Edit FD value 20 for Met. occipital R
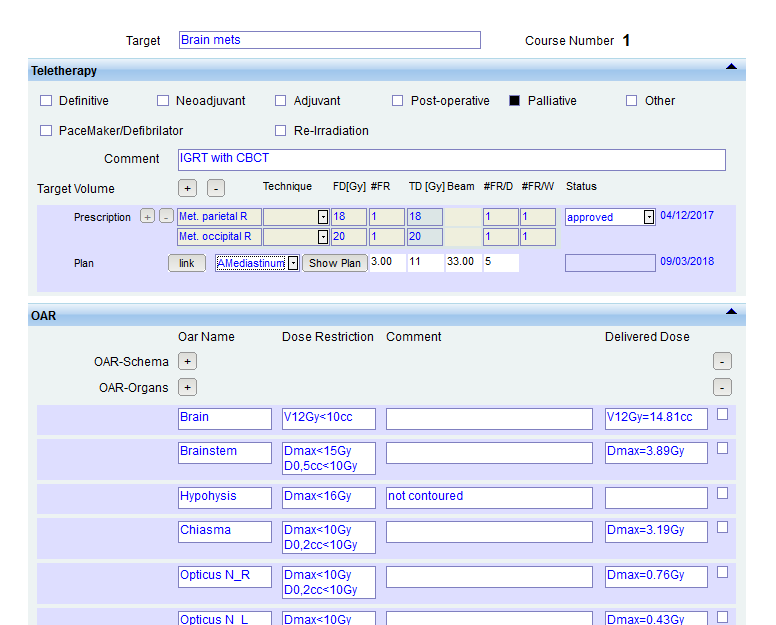The height and width of the screenshot is (625, 776). [x=349, y=237]
